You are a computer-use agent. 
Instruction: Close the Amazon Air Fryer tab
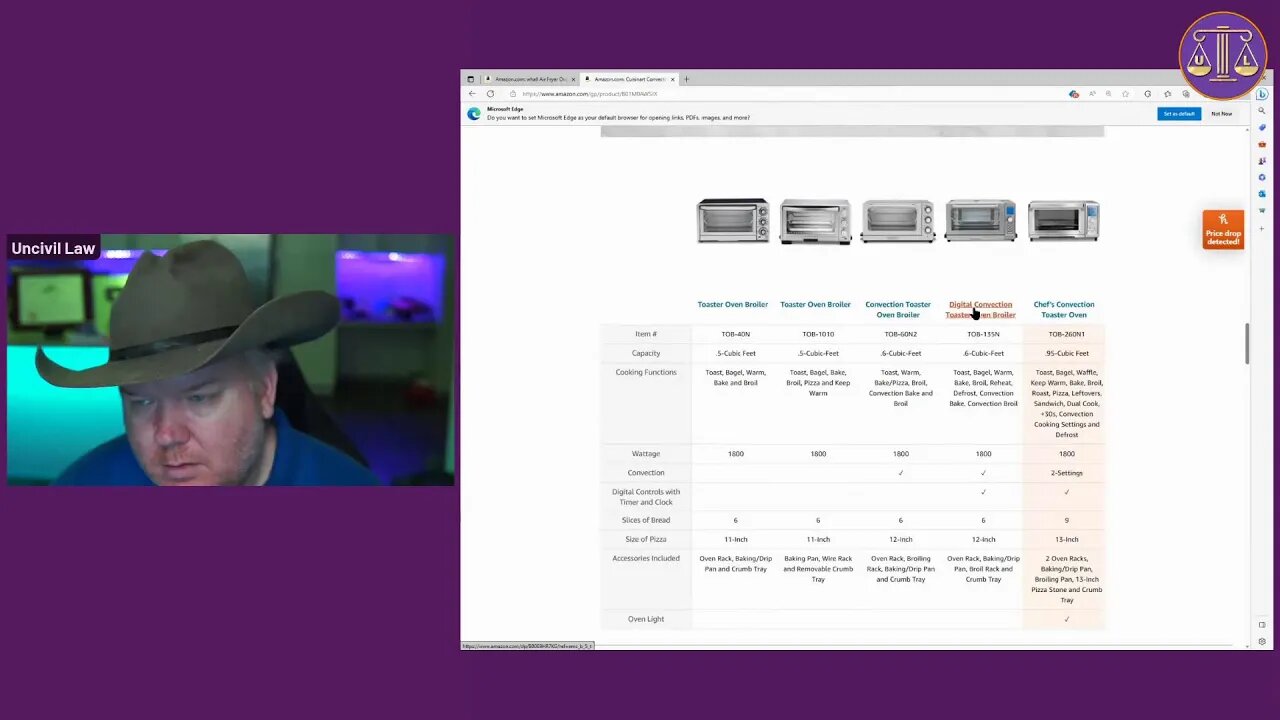tap(573, 79)
